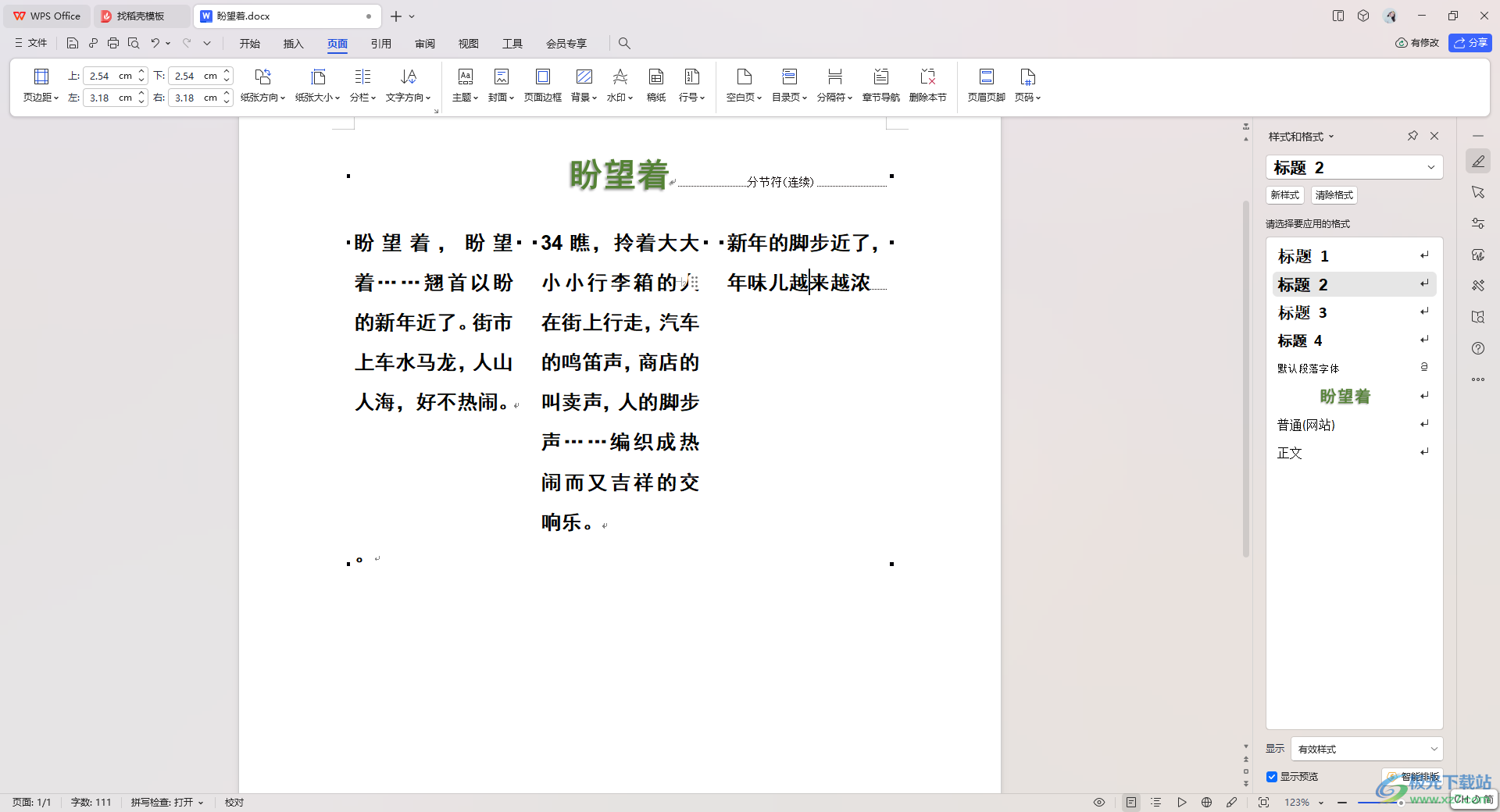Screen dimensions: 1500x812
Task: Switch to outline view icon in status bar
Action: [x=1156, y=802]
